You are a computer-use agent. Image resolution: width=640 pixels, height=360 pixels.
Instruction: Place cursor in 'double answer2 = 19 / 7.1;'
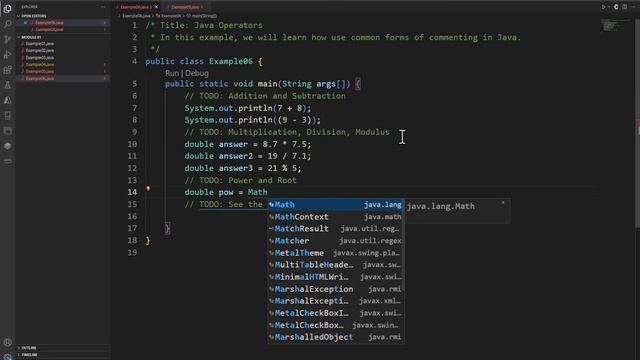247,156
